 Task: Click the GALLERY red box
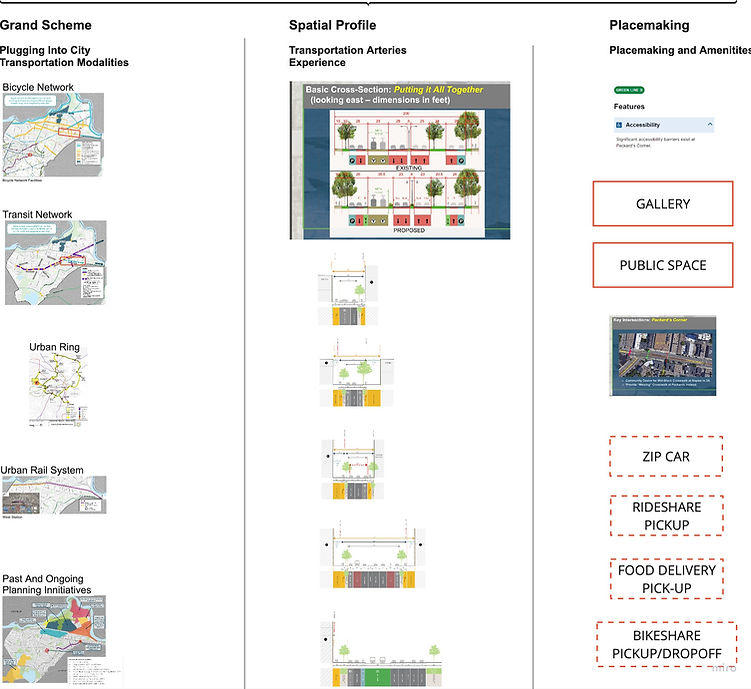click(663, 203)
